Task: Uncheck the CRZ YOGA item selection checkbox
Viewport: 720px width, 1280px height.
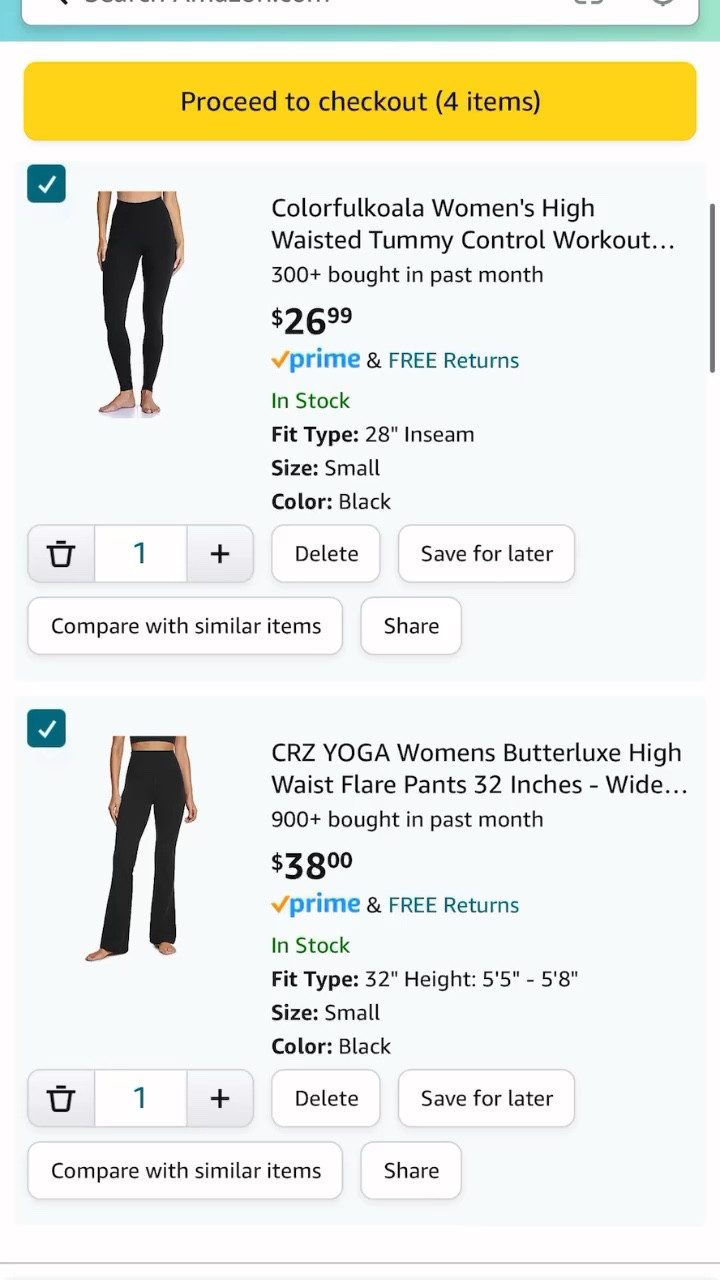Action: pyautogui.click(x=46, y=729)
